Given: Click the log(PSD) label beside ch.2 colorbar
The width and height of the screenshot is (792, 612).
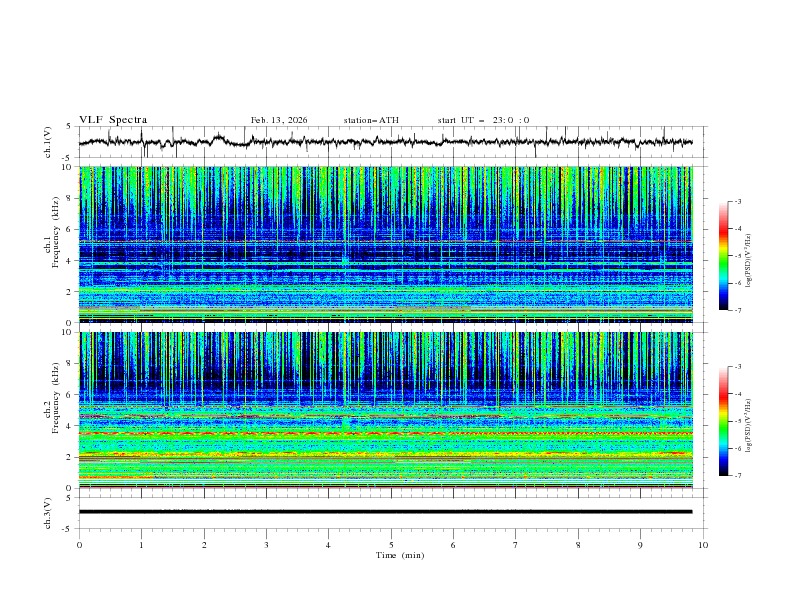Looking at the screenshot, I should point(748,426).
